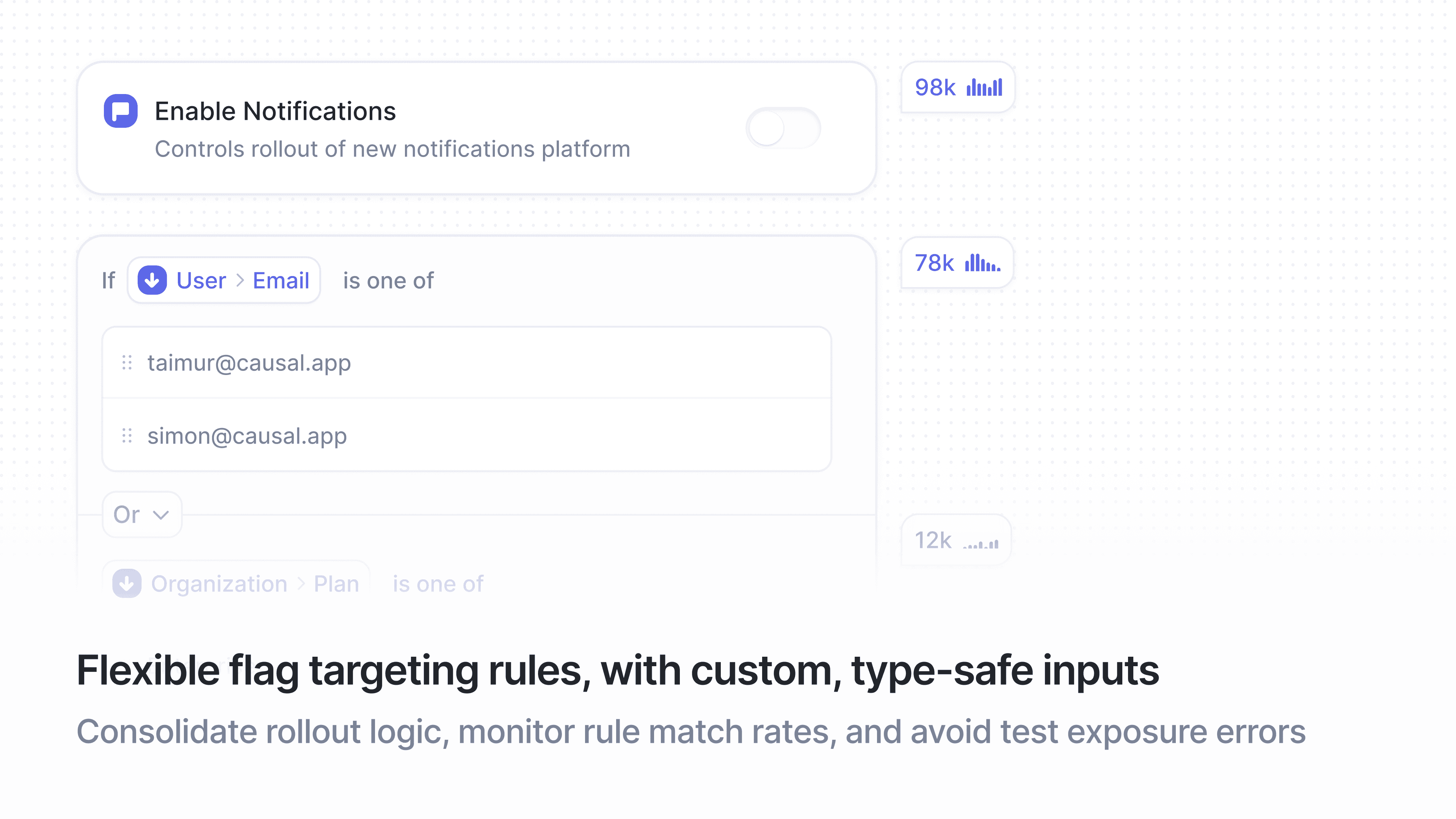1456x819 pixels.
Task: Open the Or operator dropdown
Action: 142,515
